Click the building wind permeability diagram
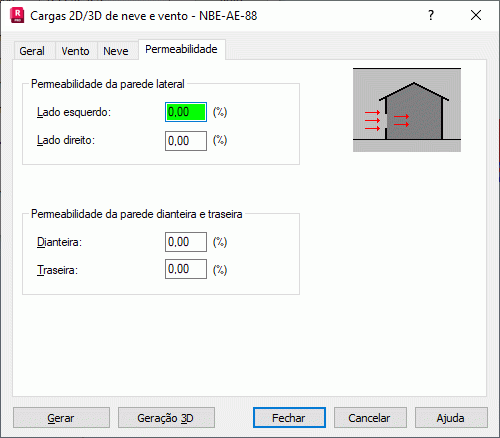Screen dimensions: 500x438 pyautogui.click(x=407, y=110)
